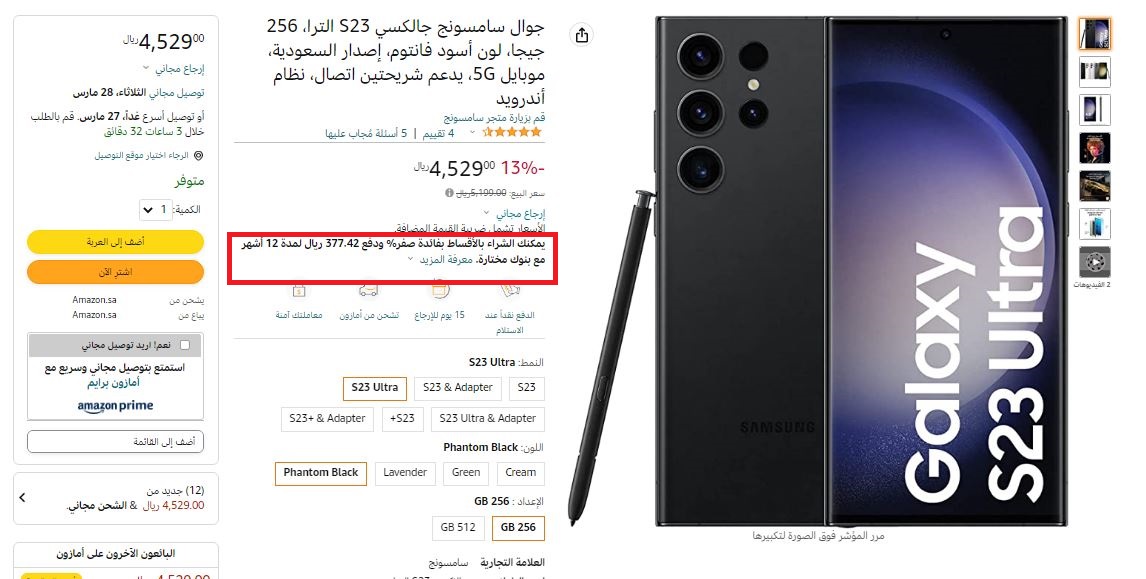Select the first phone thumbnail image
1146x579 pixels.
(1094, 34)
